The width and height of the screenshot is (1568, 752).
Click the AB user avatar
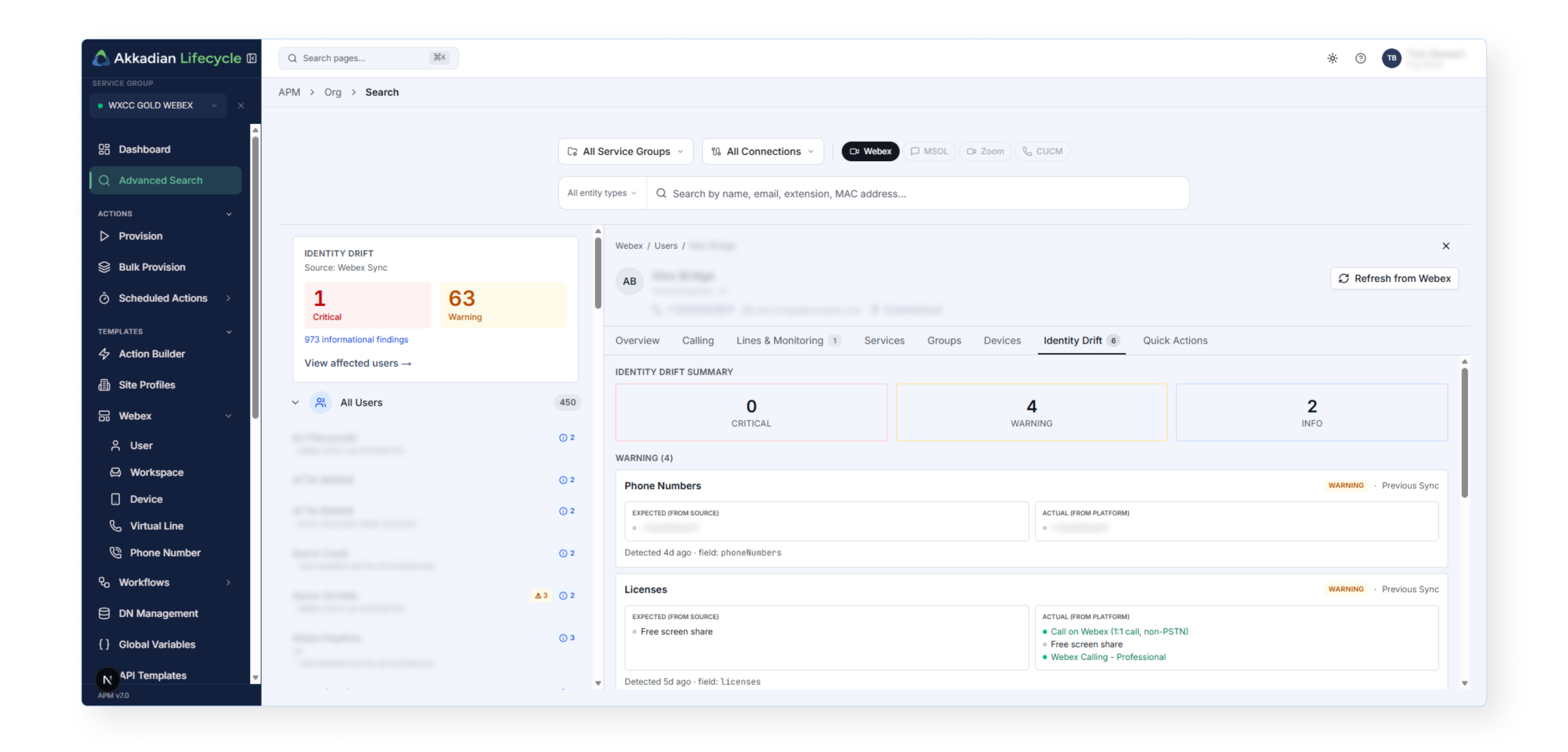pyautogui.click(x=629, y=281)
